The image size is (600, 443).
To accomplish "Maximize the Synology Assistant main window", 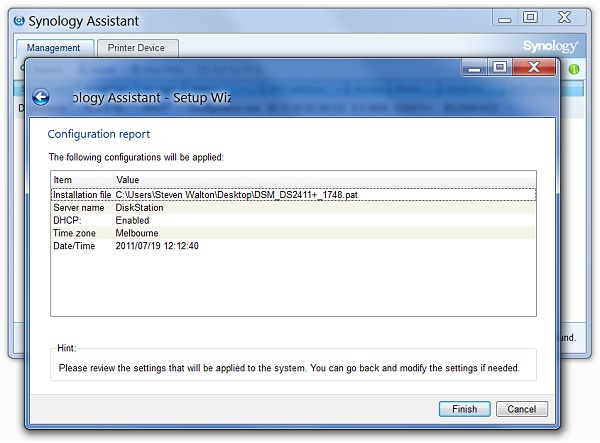I will 530,18.
